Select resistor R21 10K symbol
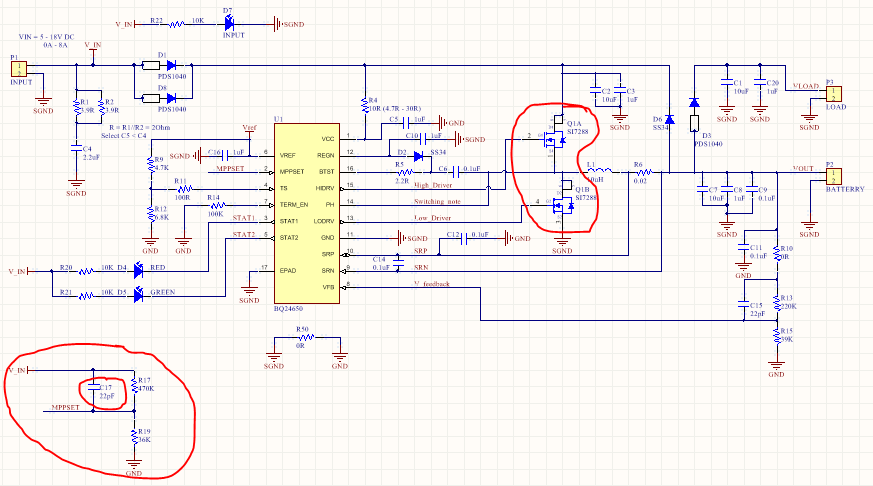 [86, 296]
